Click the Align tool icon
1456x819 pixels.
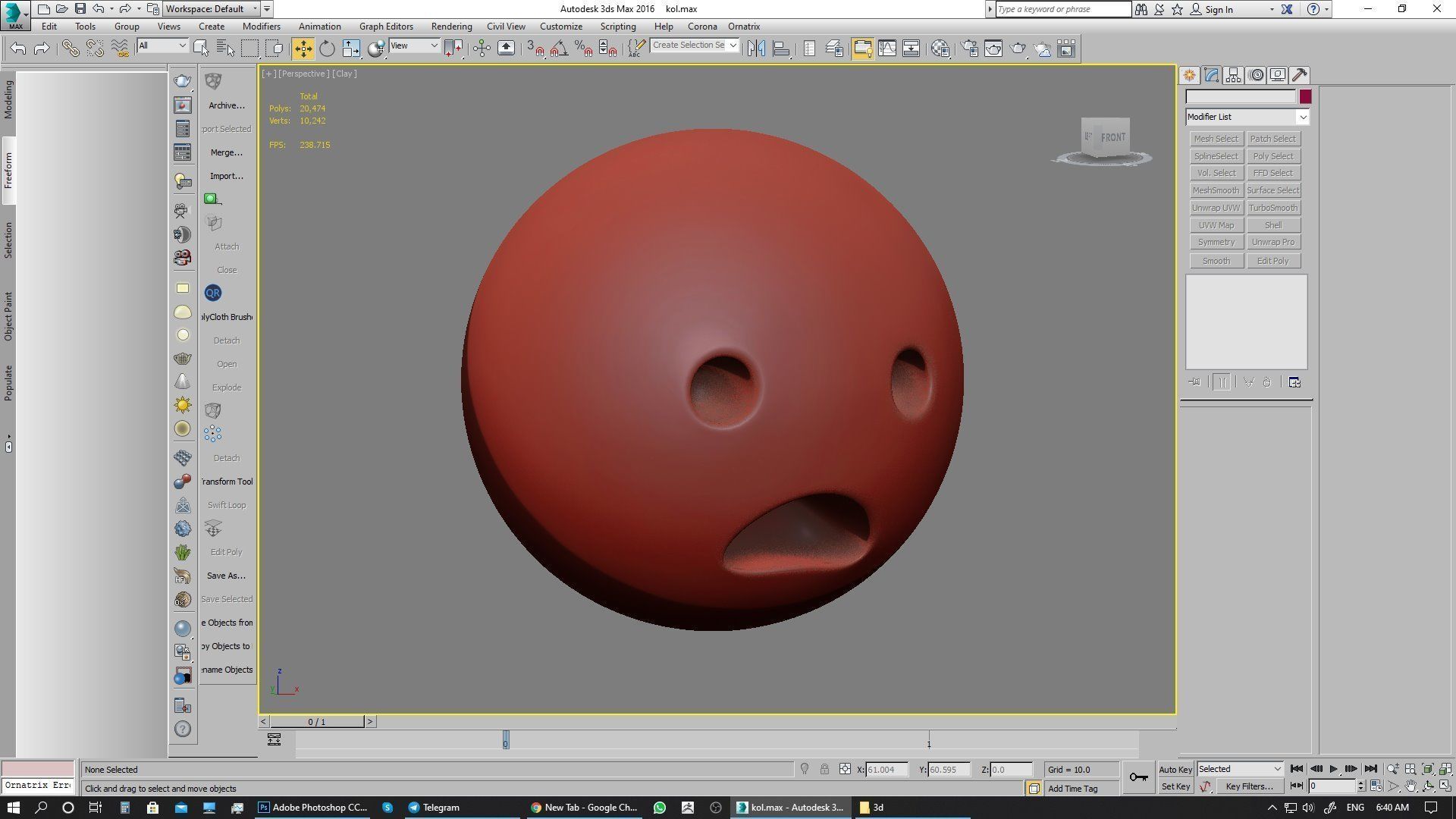pos(781,49)
